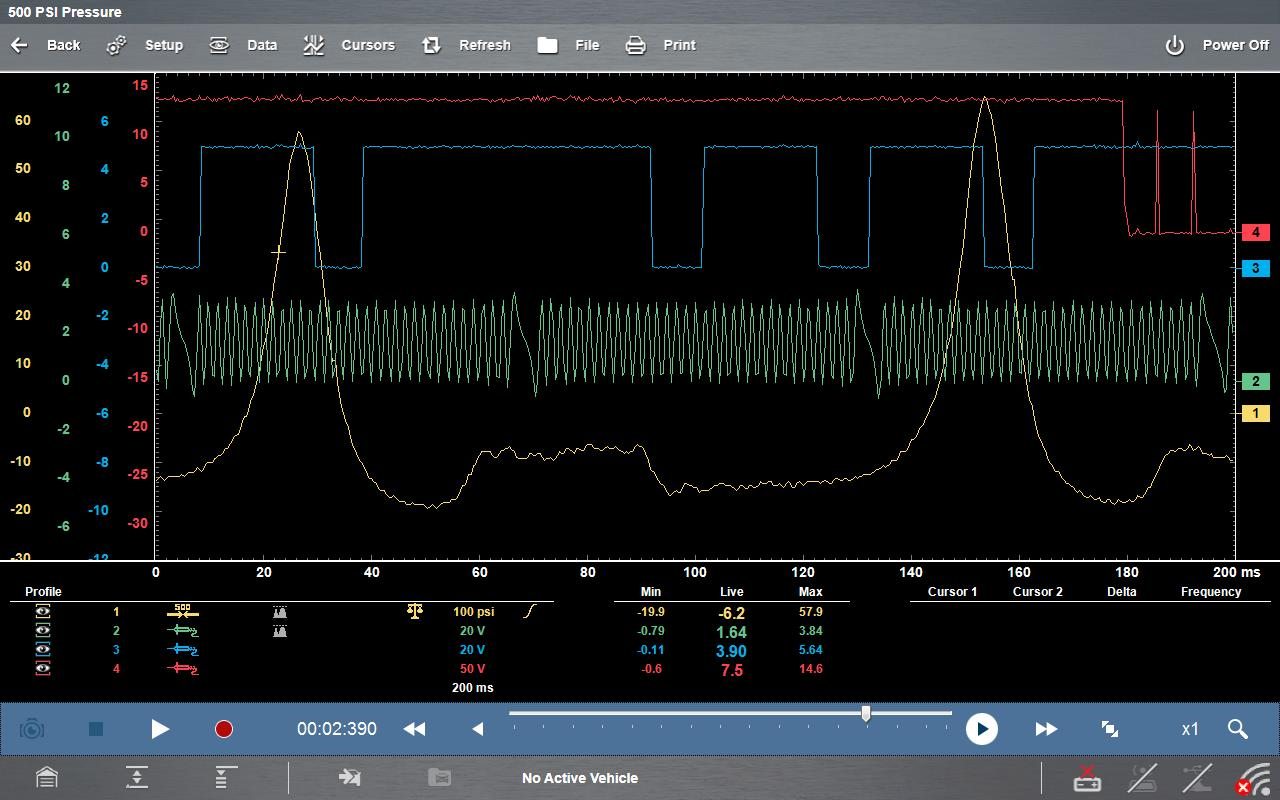Open channel 1 scale 100 psi setting

473,612
